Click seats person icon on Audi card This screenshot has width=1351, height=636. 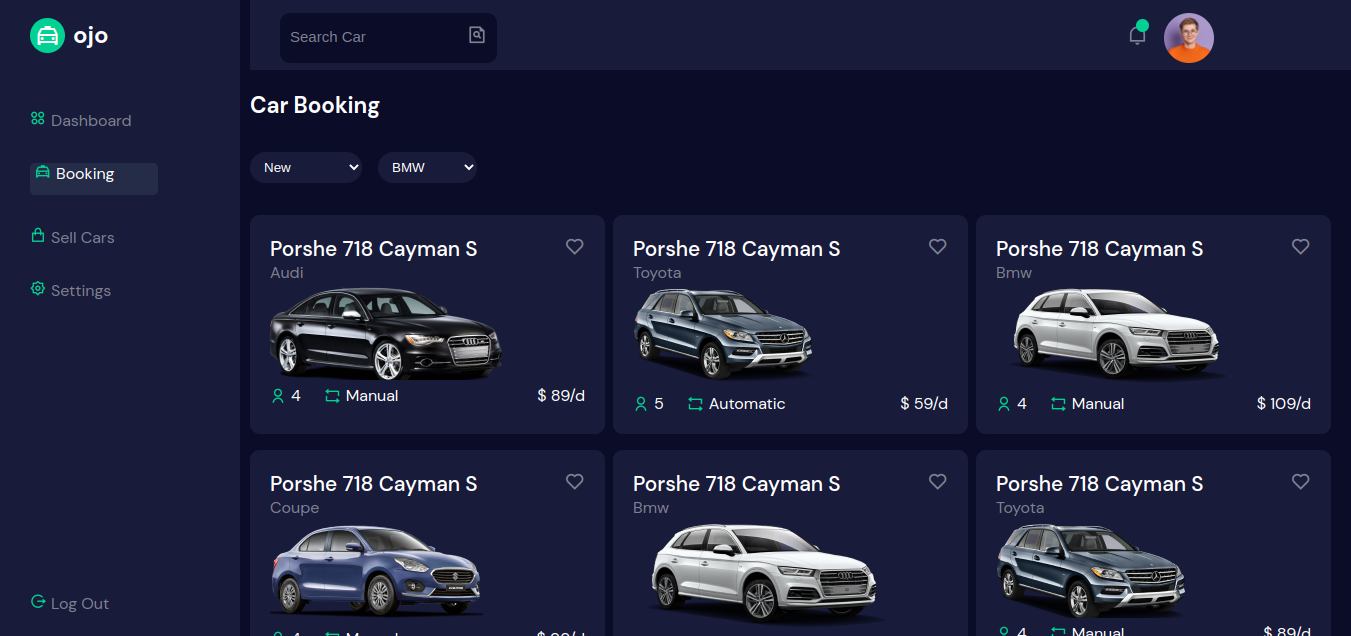pyautogui.click(x=278, y=397)
